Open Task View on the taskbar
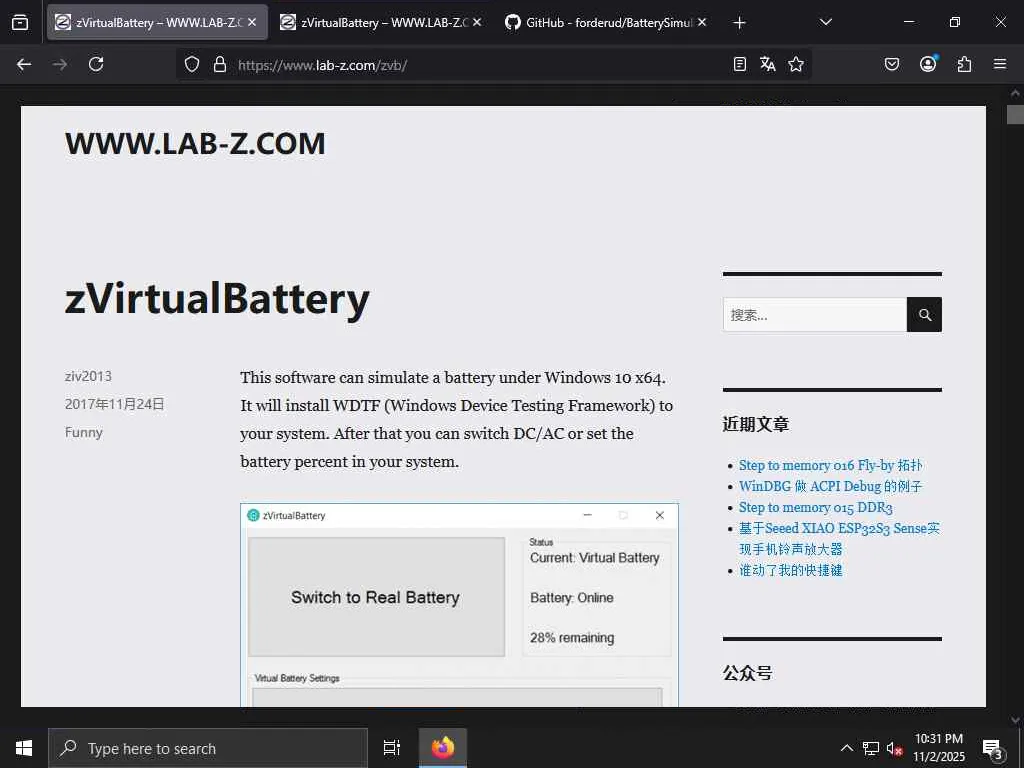Viewport: 1024px width, 768px height. 391,748
